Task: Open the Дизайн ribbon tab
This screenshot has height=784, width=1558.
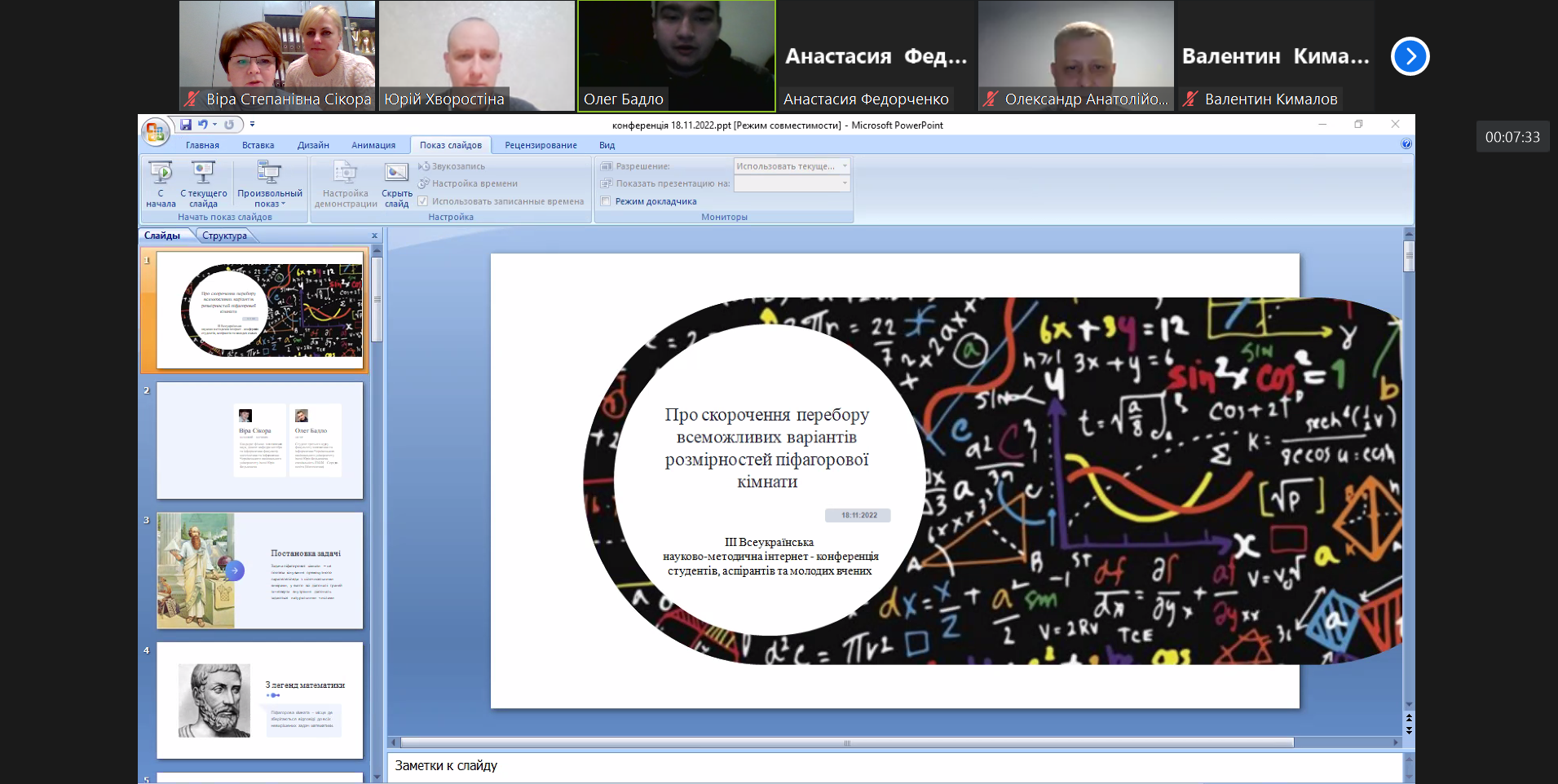Action: 313,145
